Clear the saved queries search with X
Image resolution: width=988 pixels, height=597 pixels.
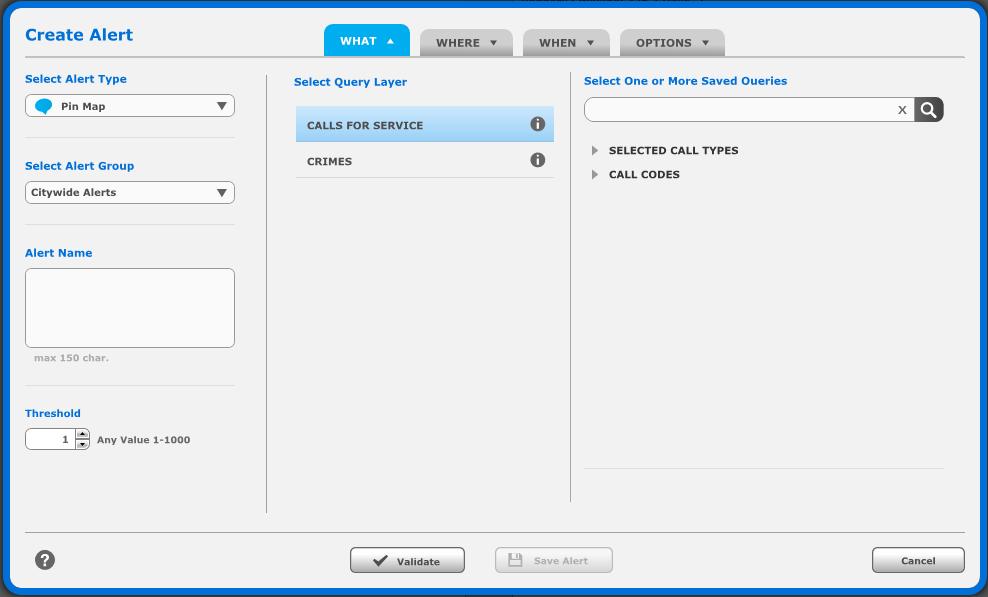click(x=902, y=110)
